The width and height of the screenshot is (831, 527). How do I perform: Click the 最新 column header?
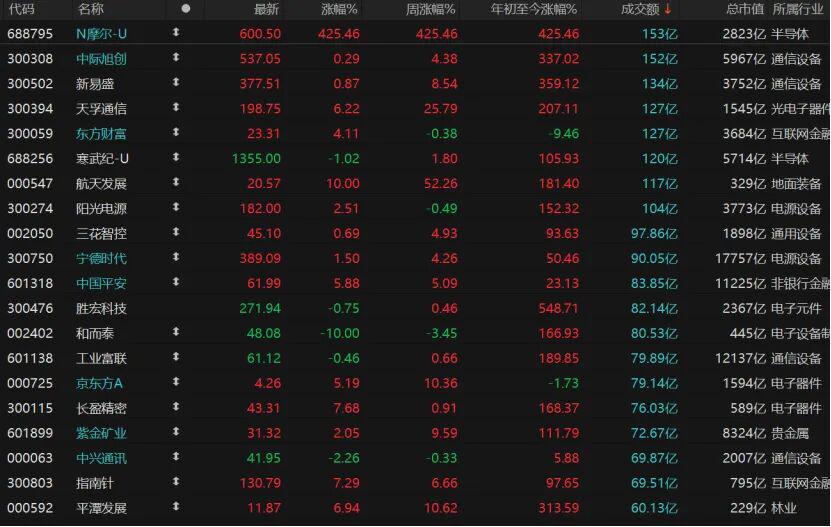(267, 9)
